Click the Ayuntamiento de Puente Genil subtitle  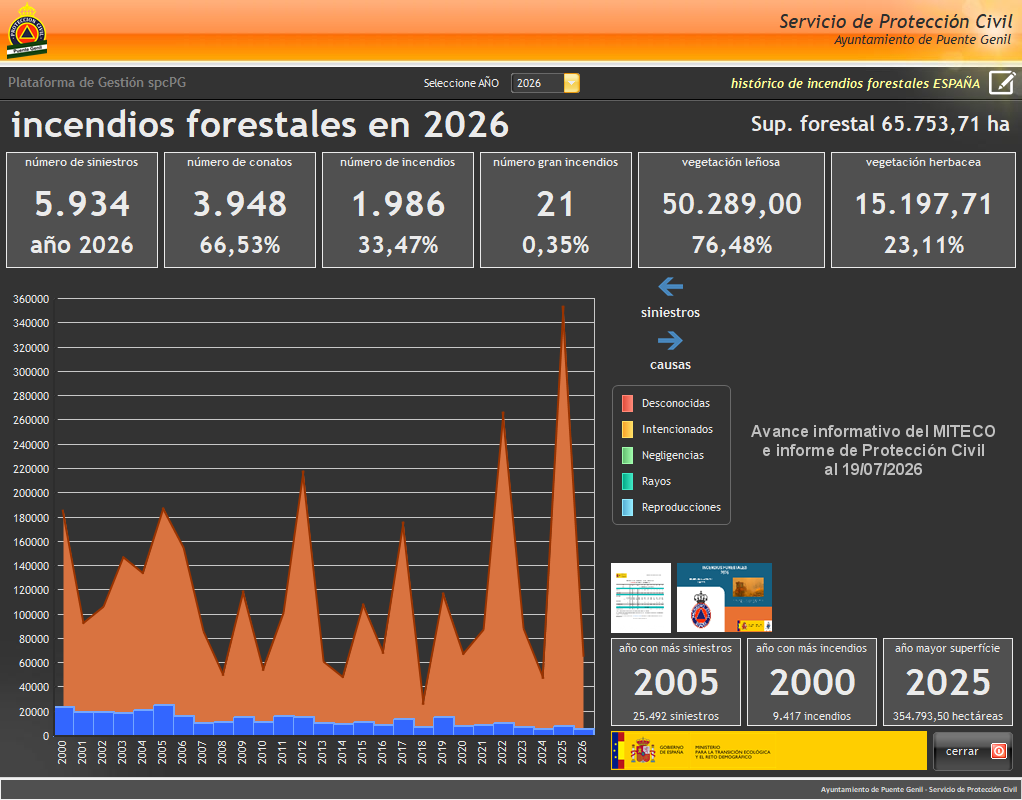922,40
